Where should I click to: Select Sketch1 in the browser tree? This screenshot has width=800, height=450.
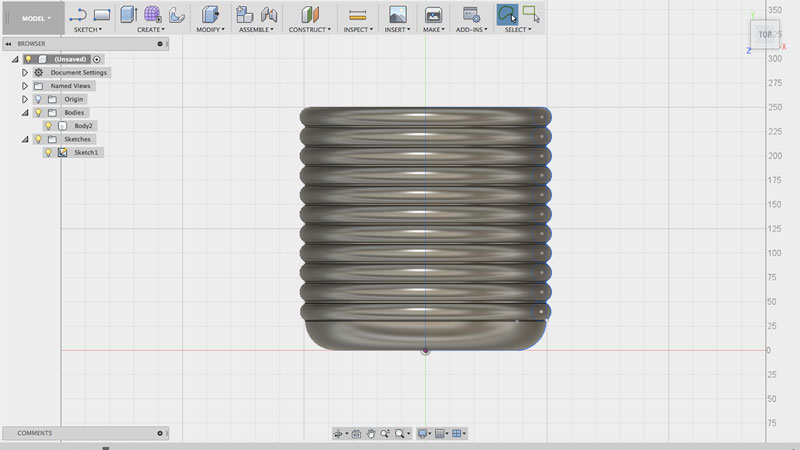pyautogui.click(x=87, y=153)
